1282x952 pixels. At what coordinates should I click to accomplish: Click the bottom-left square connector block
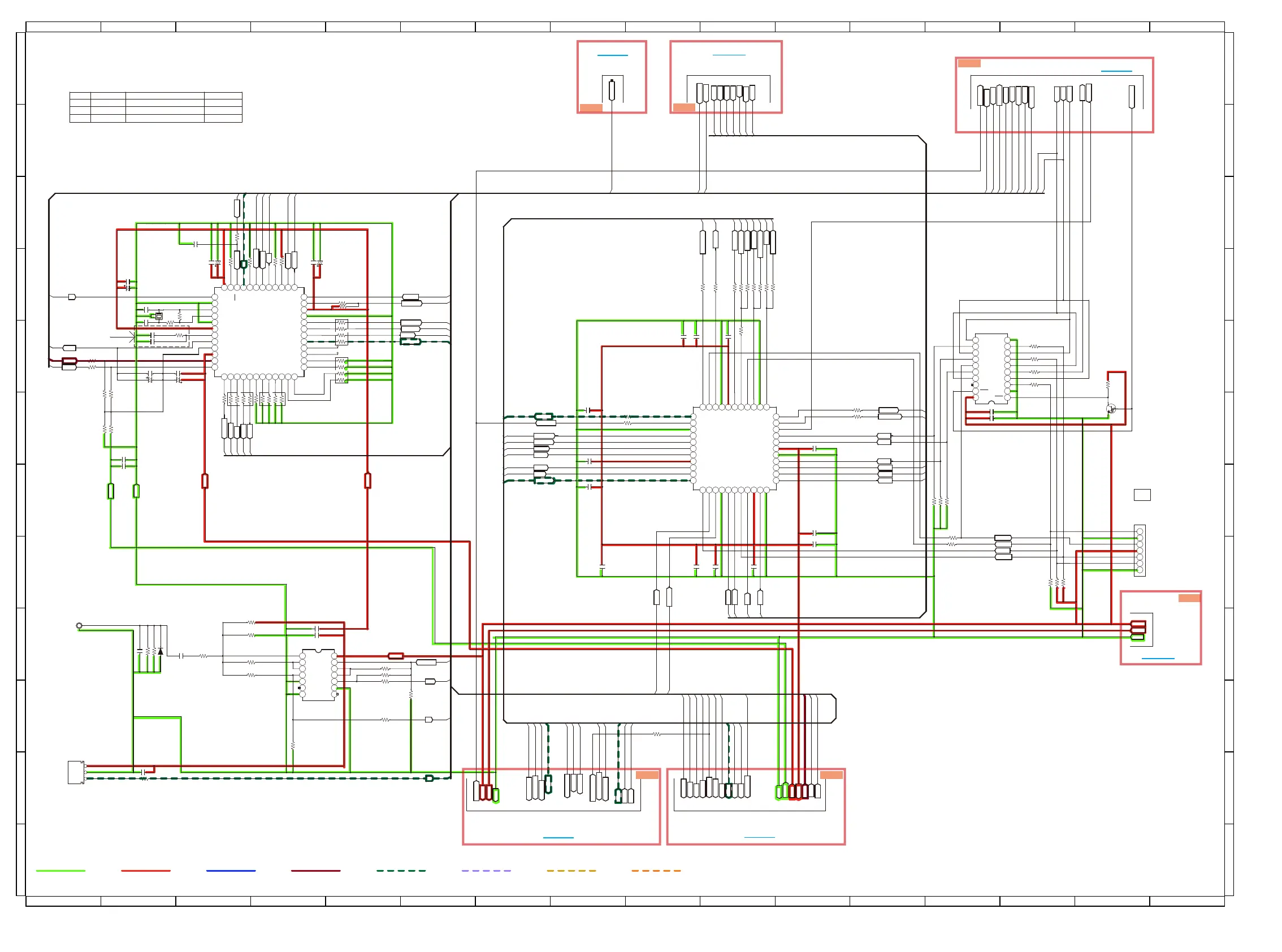pos(76,772)
